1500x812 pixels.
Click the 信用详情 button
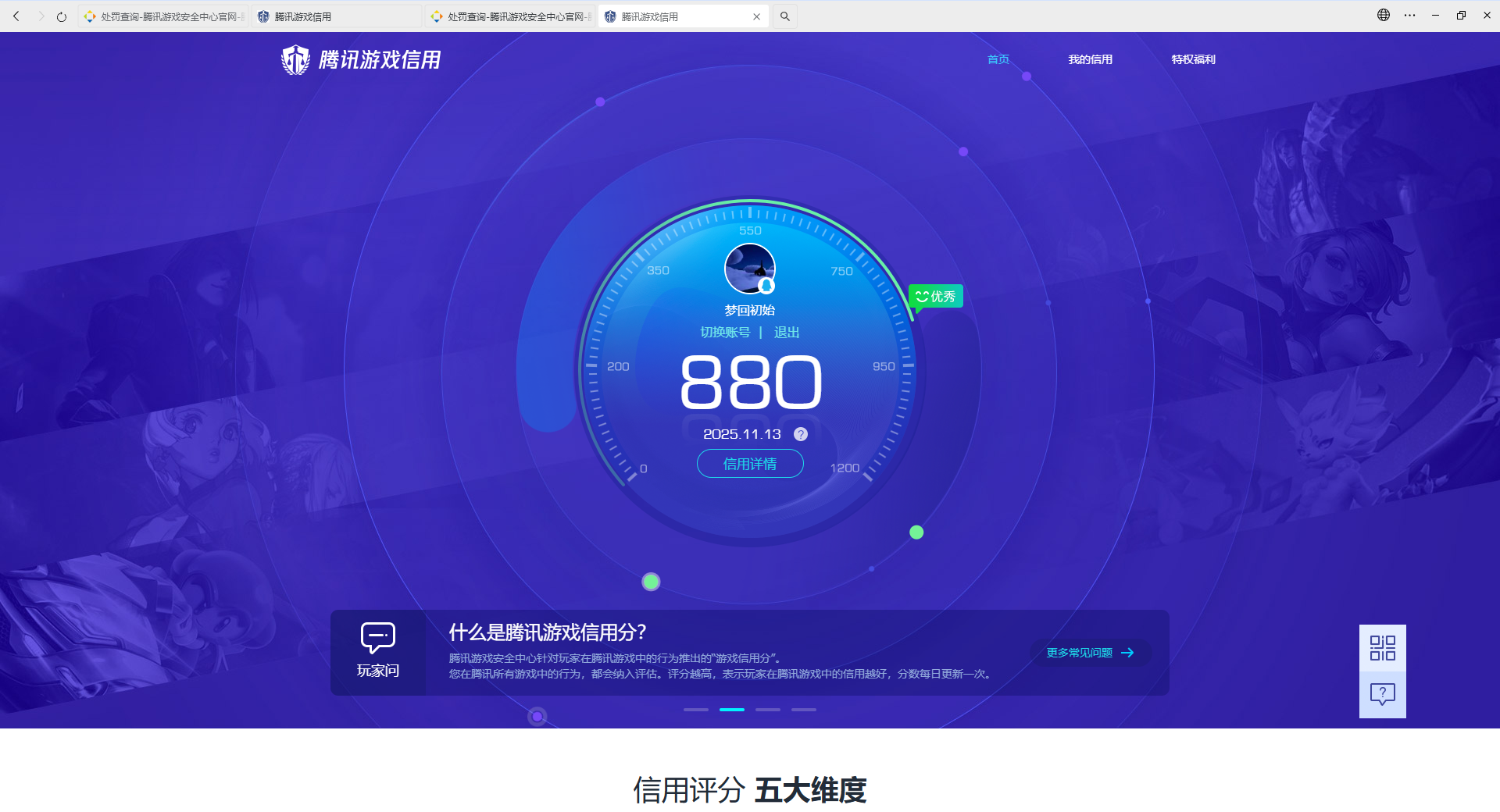[749, 464]
